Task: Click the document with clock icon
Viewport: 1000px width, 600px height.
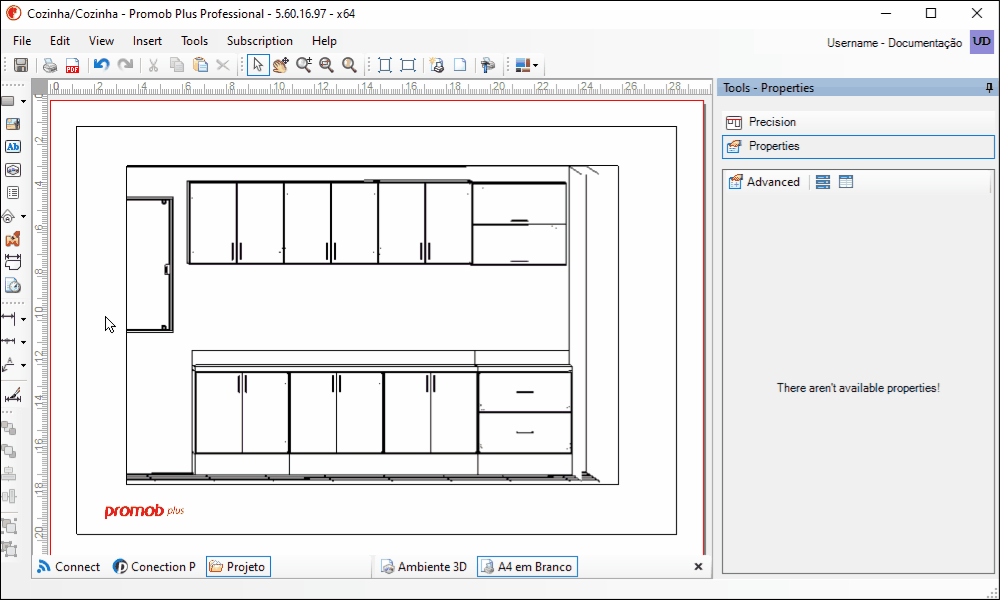Action: (x=13, y=285)
